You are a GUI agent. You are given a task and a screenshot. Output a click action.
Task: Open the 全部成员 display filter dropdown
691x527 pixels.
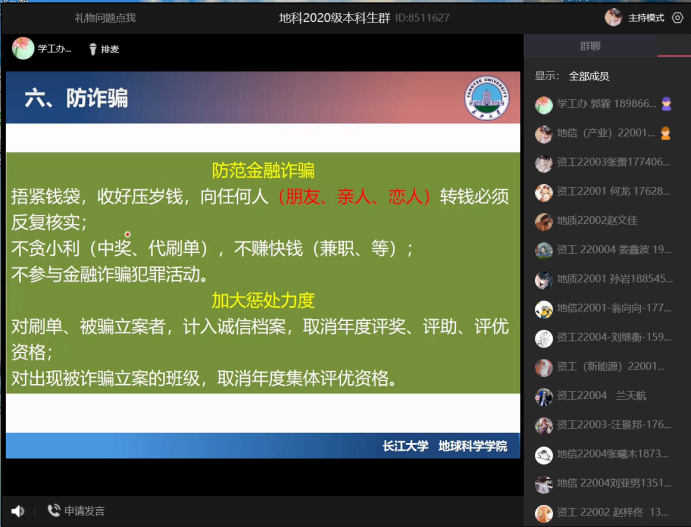point(589,76)
